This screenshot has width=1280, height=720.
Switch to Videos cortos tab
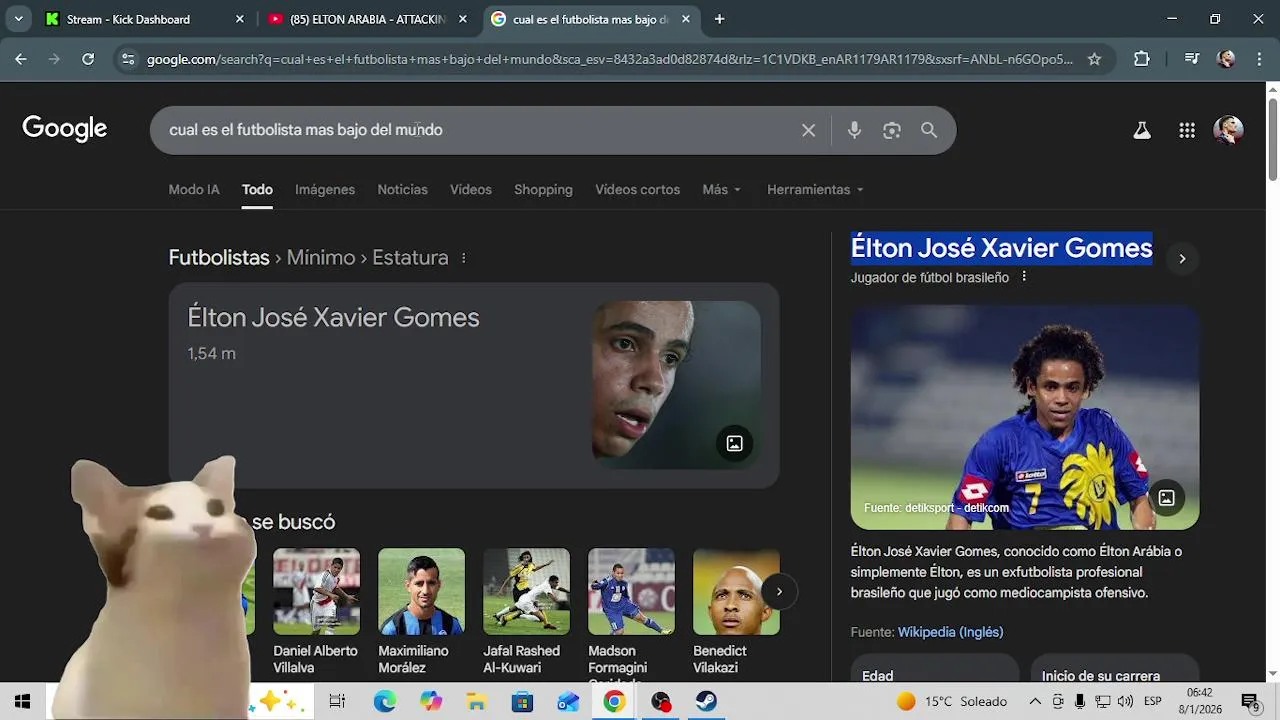pos(637,190)
